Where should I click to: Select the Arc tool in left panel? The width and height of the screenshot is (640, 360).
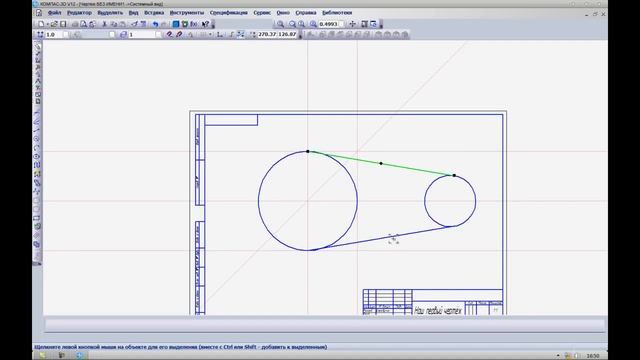pos(37,147)
